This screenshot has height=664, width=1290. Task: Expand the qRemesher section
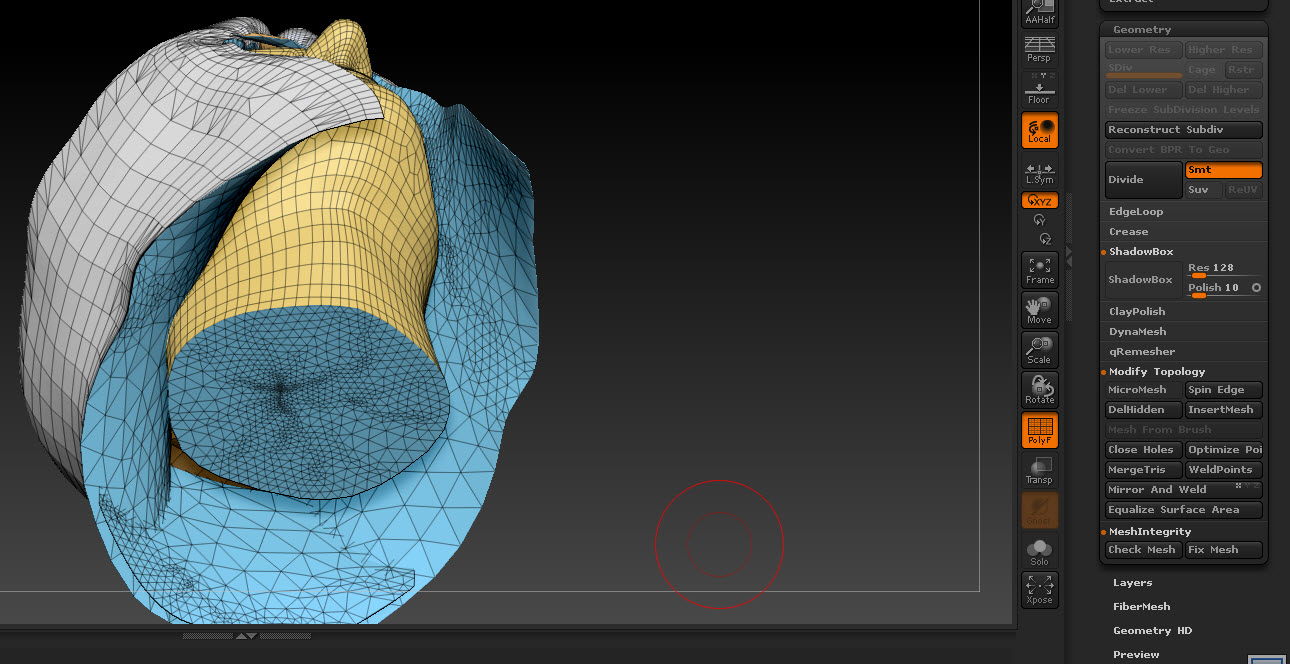[1142, 352]
